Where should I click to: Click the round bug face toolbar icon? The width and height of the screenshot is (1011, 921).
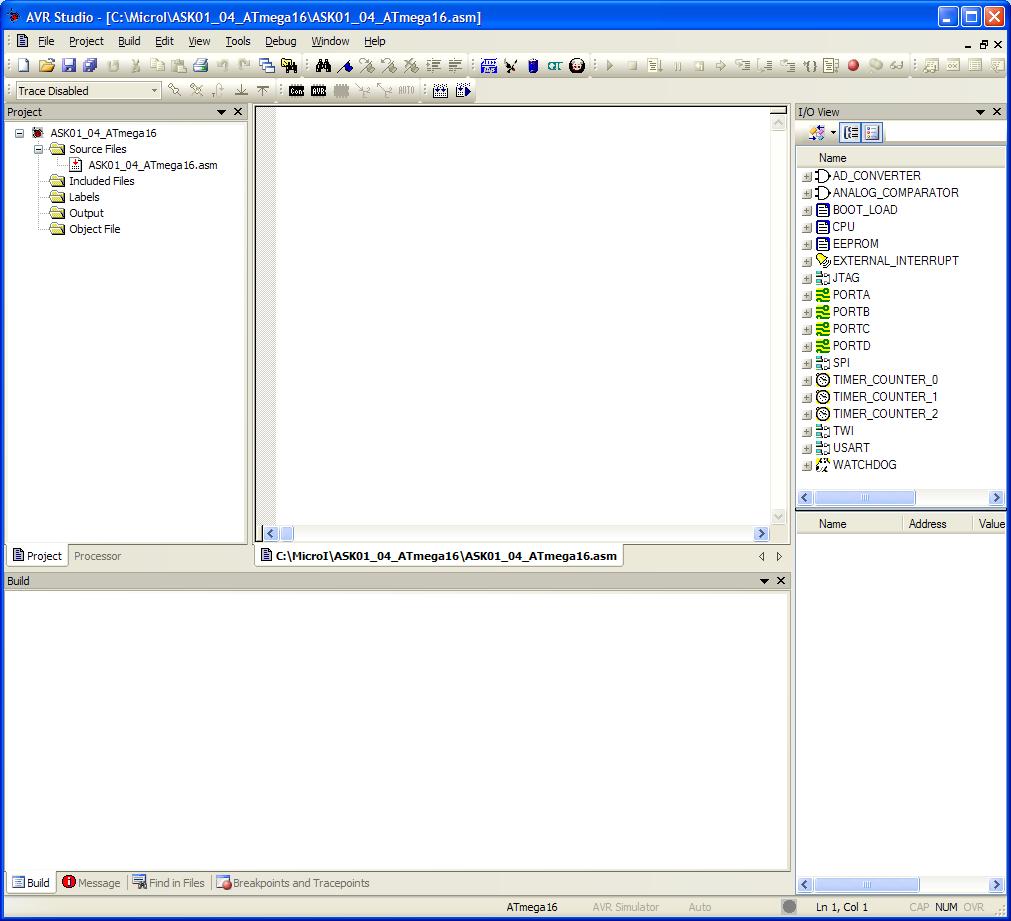click(x=577, y=65)
